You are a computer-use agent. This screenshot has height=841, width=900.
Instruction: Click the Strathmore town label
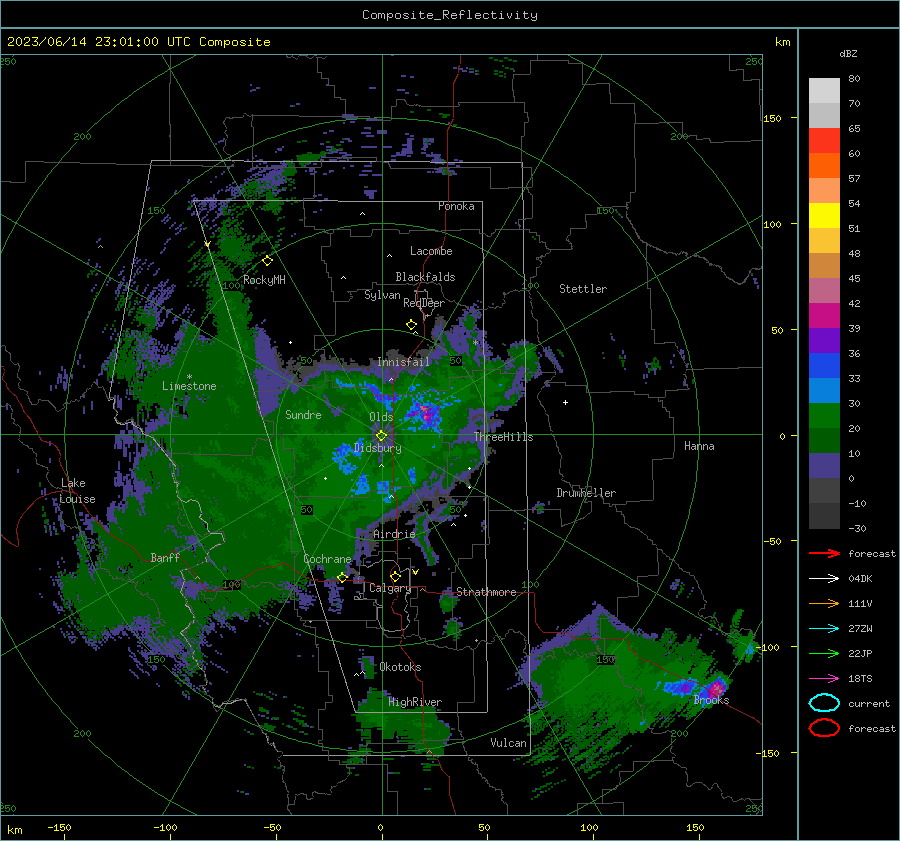(x=486, y=592)
